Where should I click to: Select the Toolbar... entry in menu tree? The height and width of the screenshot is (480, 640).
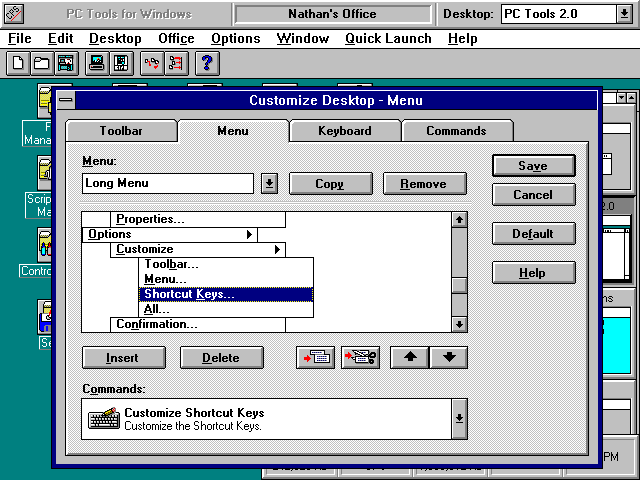pos(171,264)
